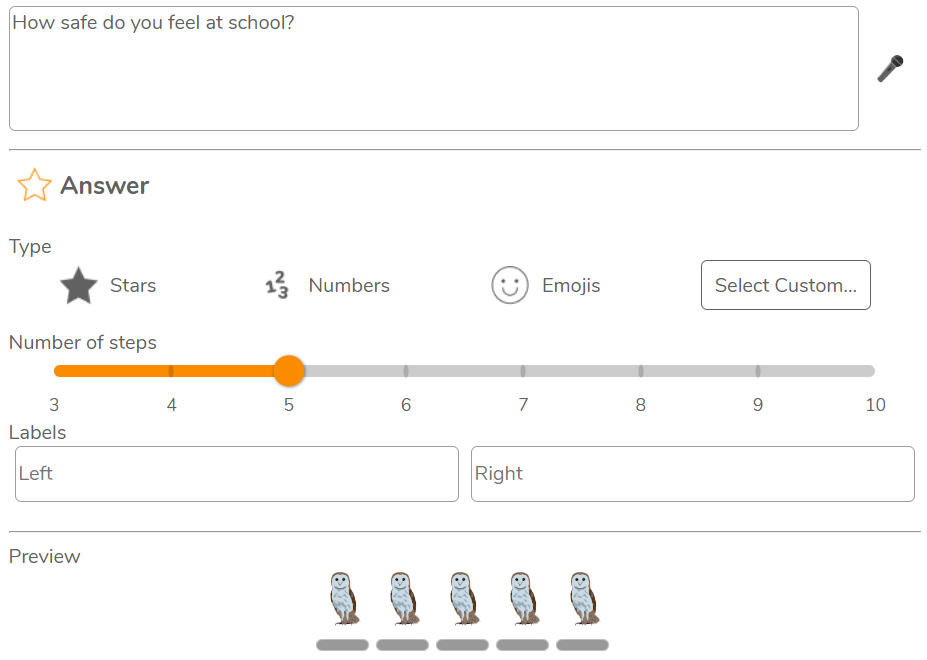The image size is (927, 660).
Task: Select the Stars rating type icon
Action: 79,286
